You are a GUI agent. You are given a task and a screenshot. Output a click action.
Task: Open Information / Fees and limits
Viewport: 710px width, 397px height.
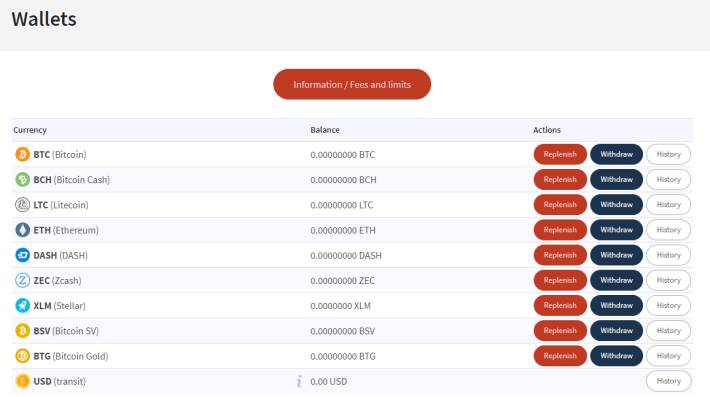point(352,84)
